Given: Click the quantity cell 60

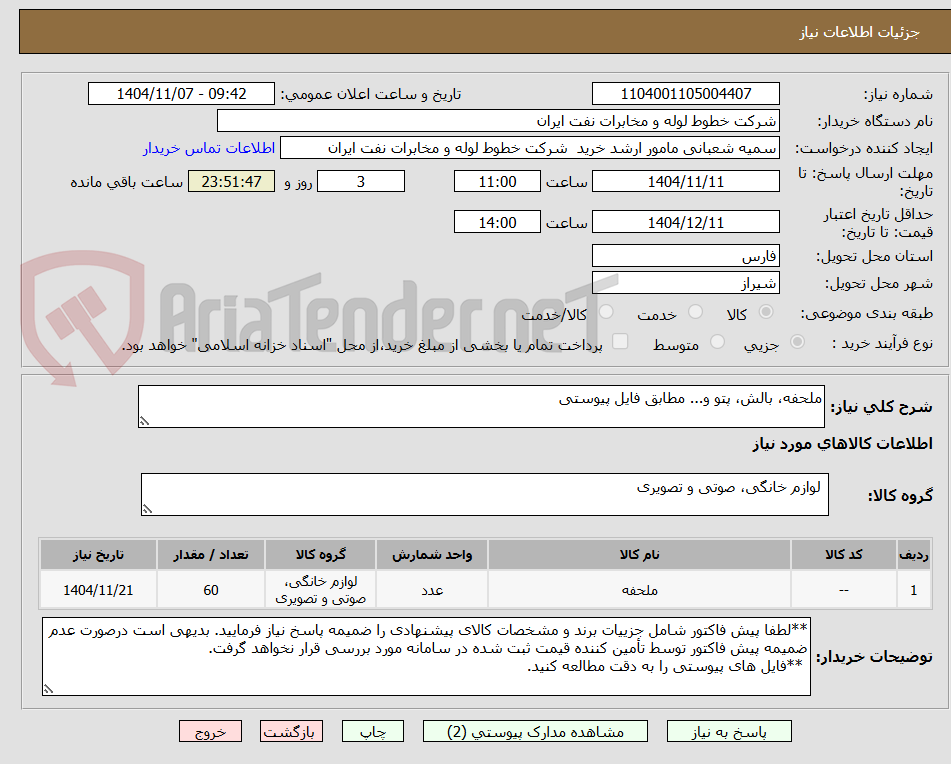Looking at the screenshot, I should [210, 589].
